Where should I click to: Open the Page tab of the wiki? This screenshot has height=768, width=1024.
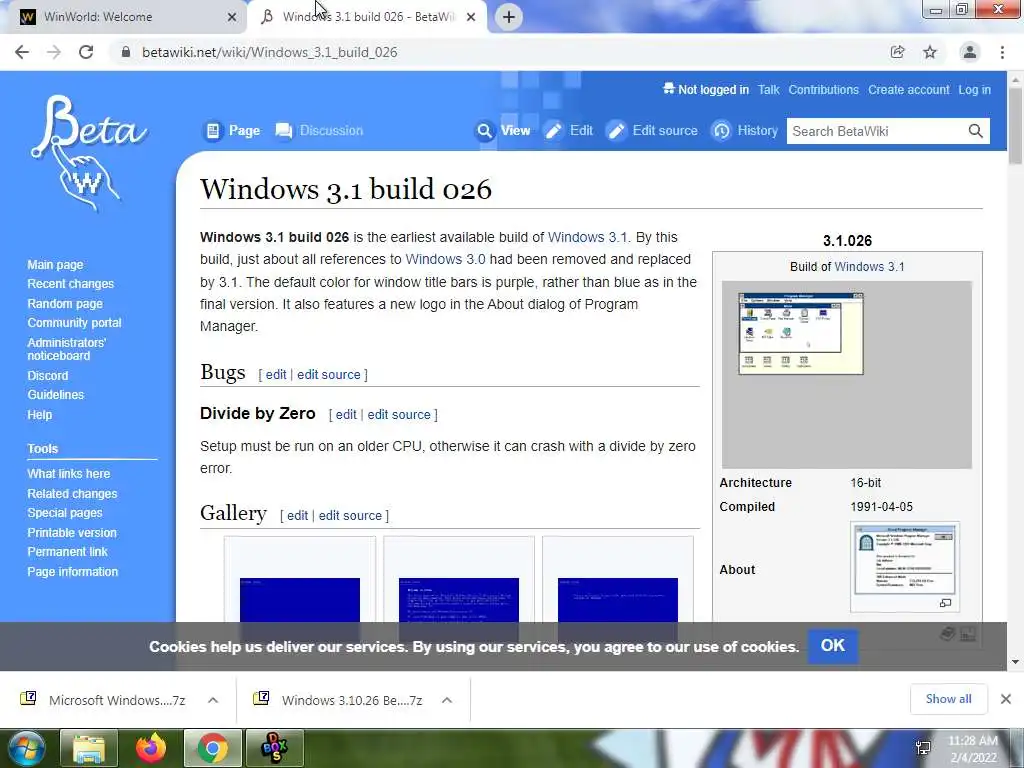tap(232, 131)
